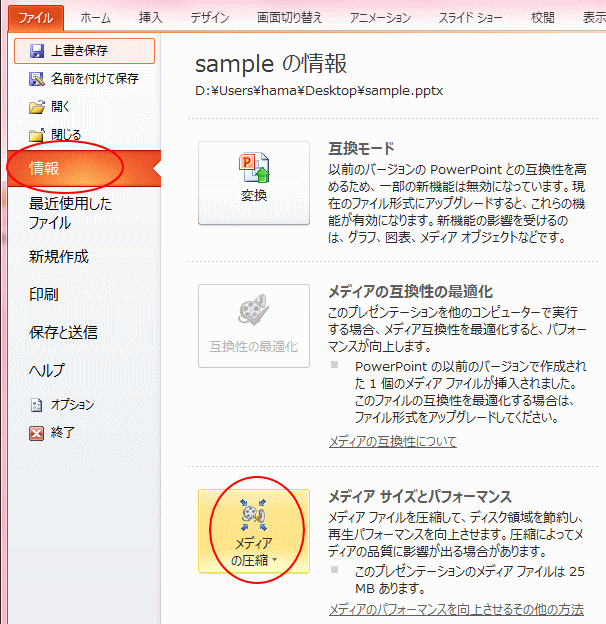Click the 25 MB media file size text
This screenshot has height=624, width=606.
pyautogui.click(x=470, y=580)
